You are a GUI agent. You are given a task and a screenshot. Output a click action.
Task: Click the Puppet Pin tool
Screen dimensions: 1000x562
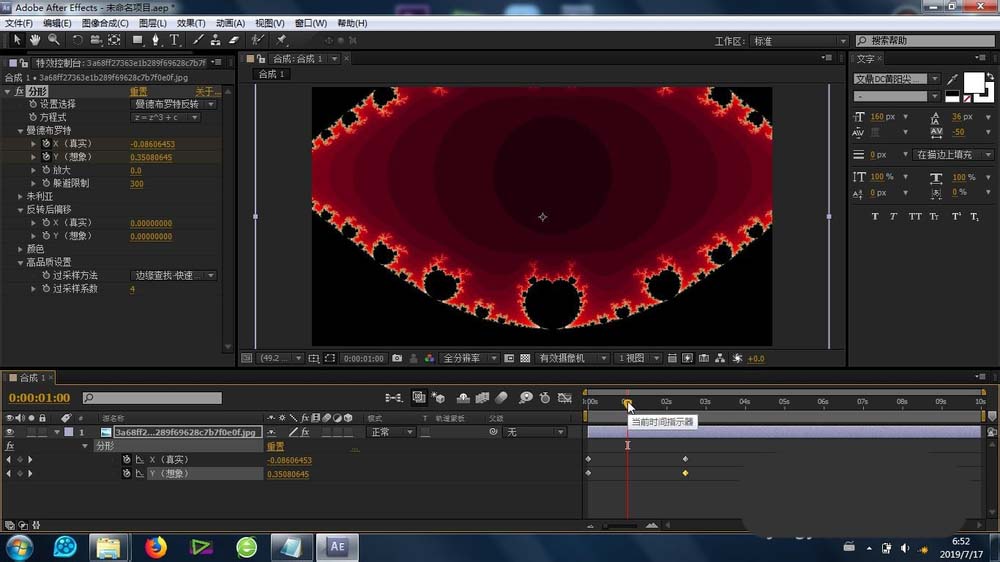281,40
